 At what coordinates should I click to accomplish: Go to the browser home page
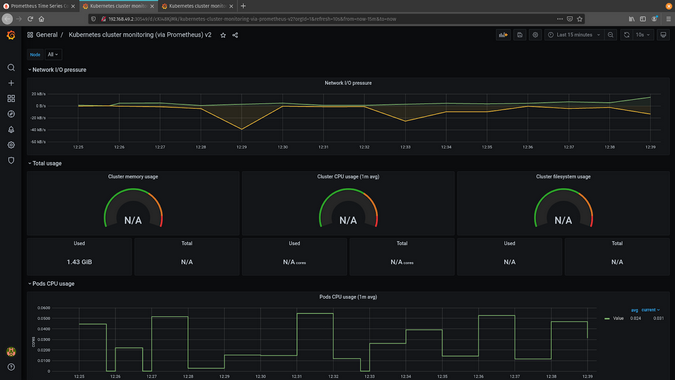42,19
